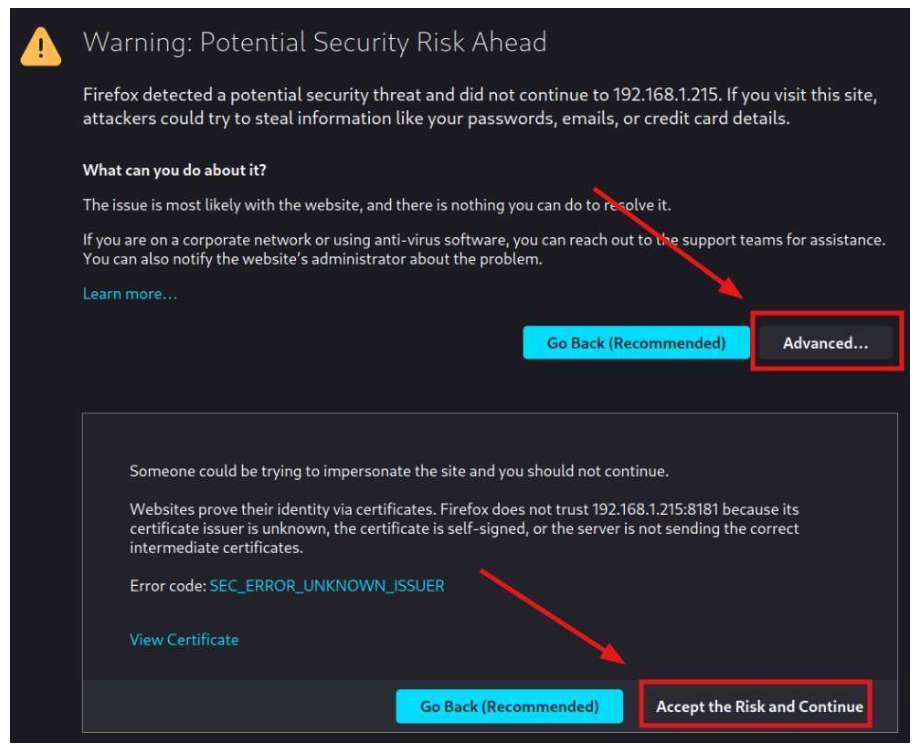This screenshot has height=747, width=920.
Task: Open the View Certificate link
Action: point(184,640)
